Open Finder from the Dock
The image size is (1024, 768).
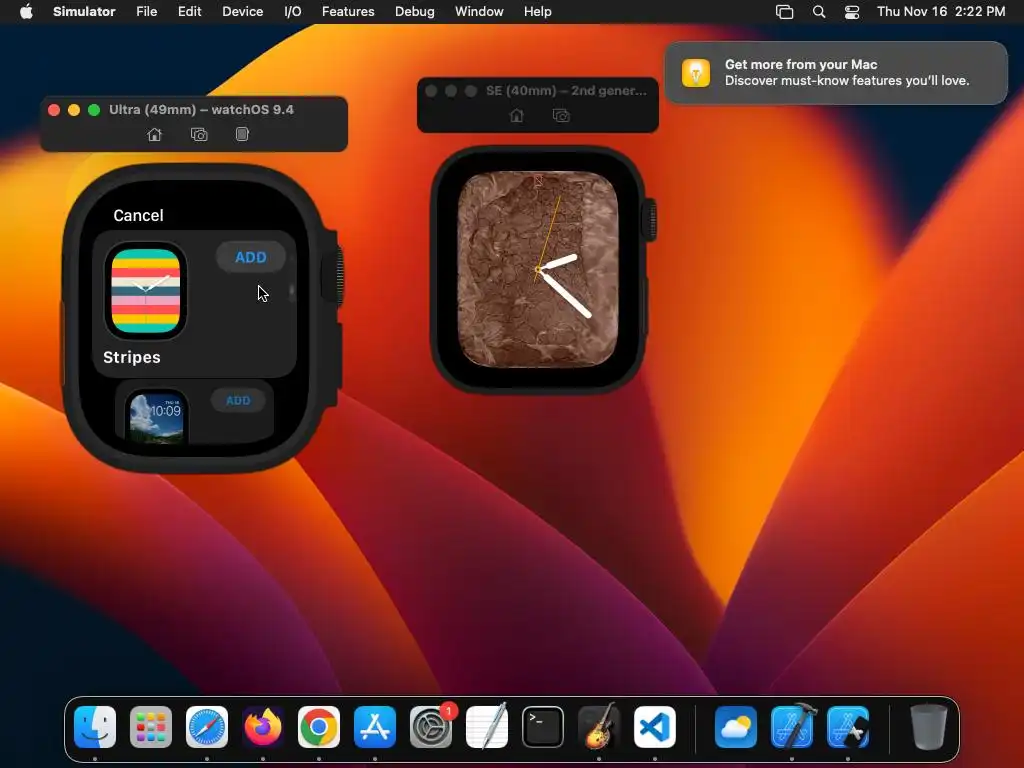[x=95, y=727]
